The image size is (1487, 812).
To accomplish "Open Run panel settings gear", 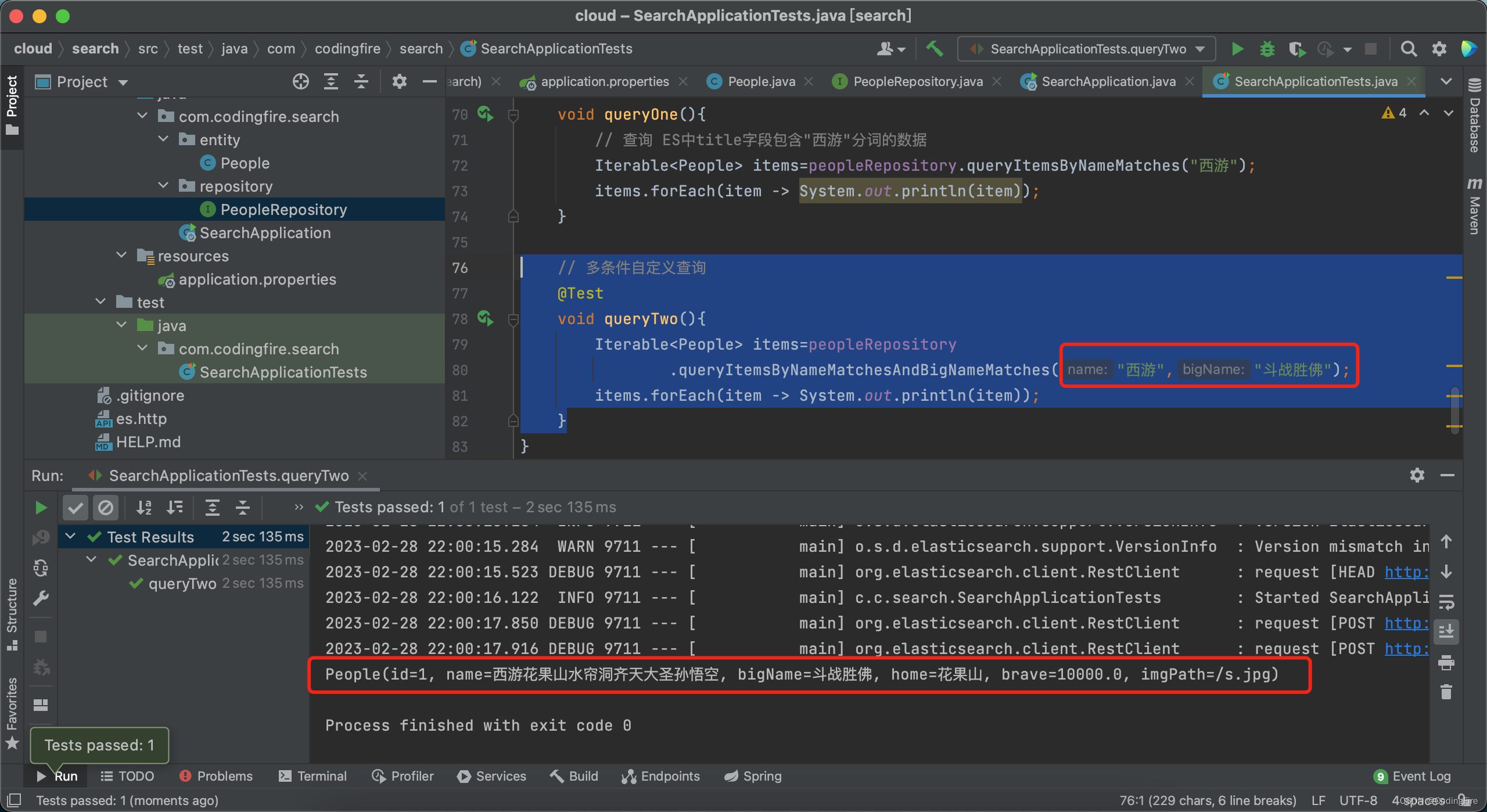I will click(x=1417, y=476).
